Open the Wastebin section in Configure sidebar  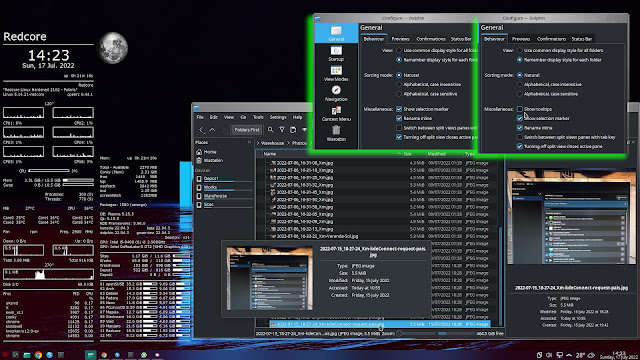pos(336,133)
